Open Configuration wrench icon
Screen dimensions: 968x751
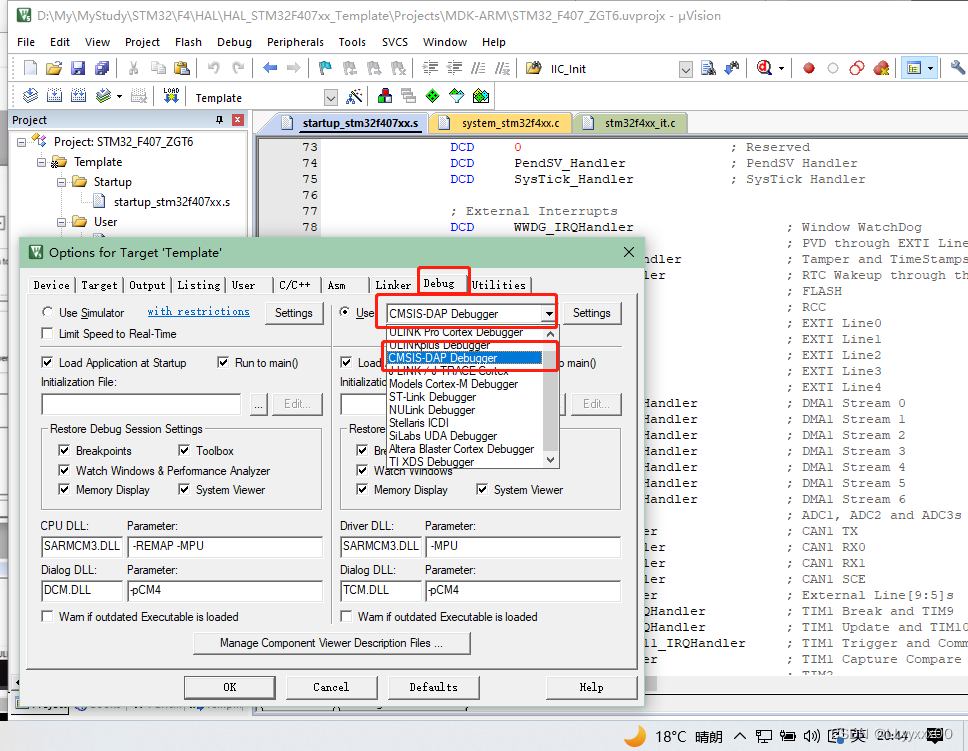(958, 68)
